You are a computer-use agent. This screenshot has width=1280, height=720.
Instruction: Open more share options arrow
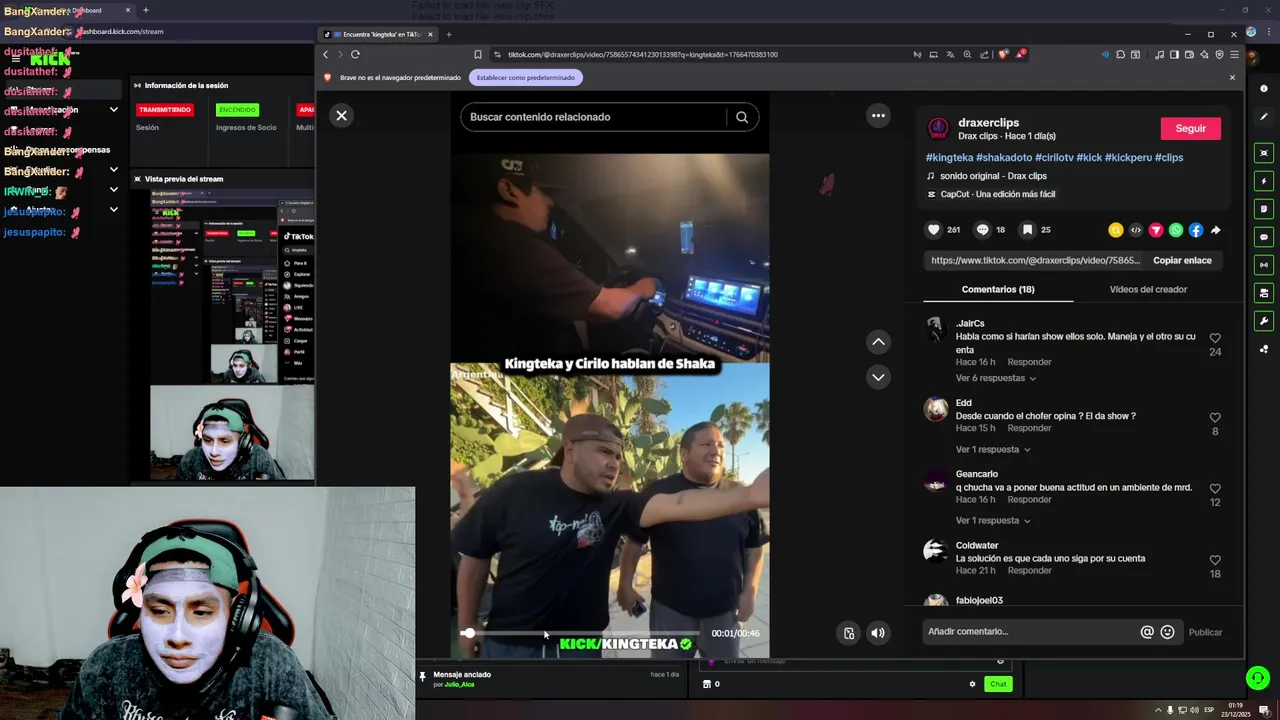[1216, 230]
